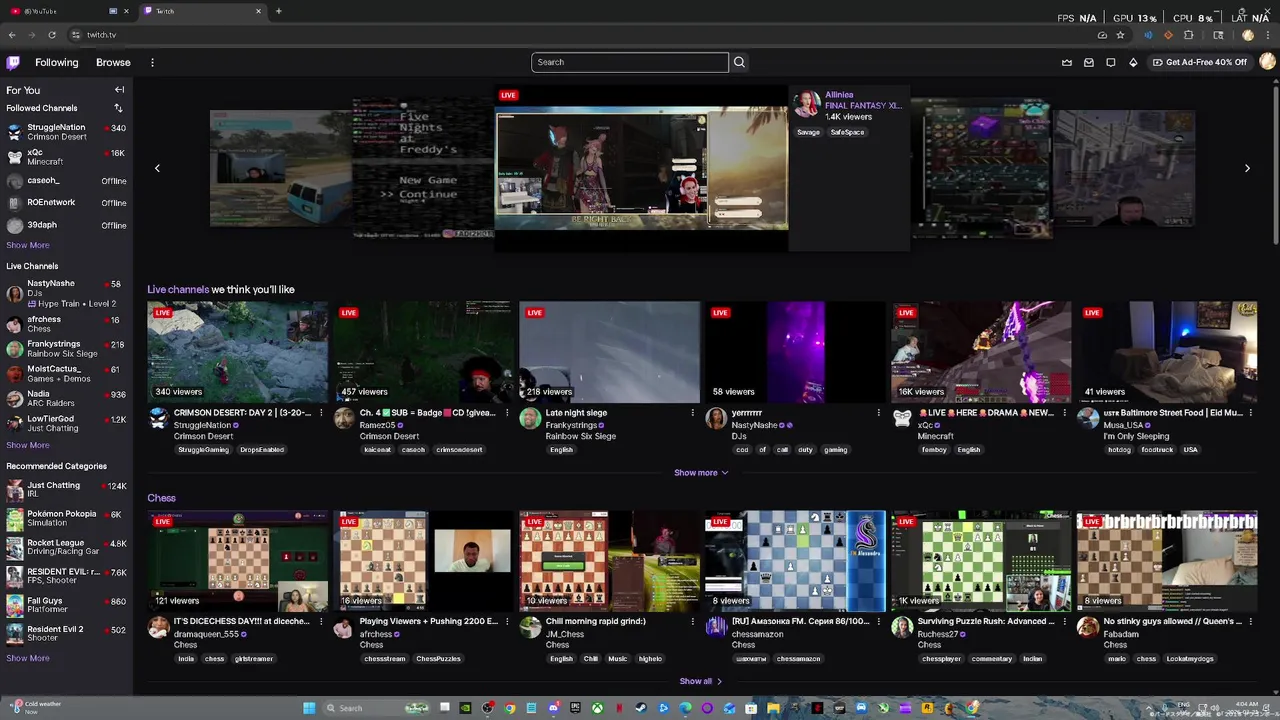Click Get Ad-Free 40% Off button

click(x=1200, y=62)
